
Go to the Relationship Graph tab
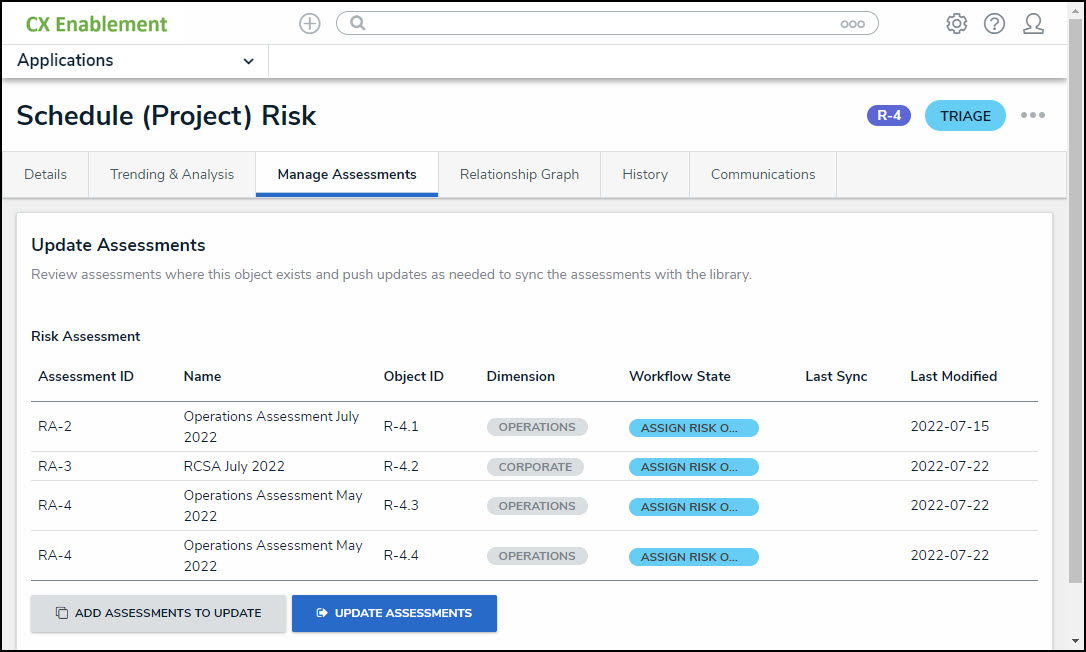pyautogui.click(x=519, y=174)
